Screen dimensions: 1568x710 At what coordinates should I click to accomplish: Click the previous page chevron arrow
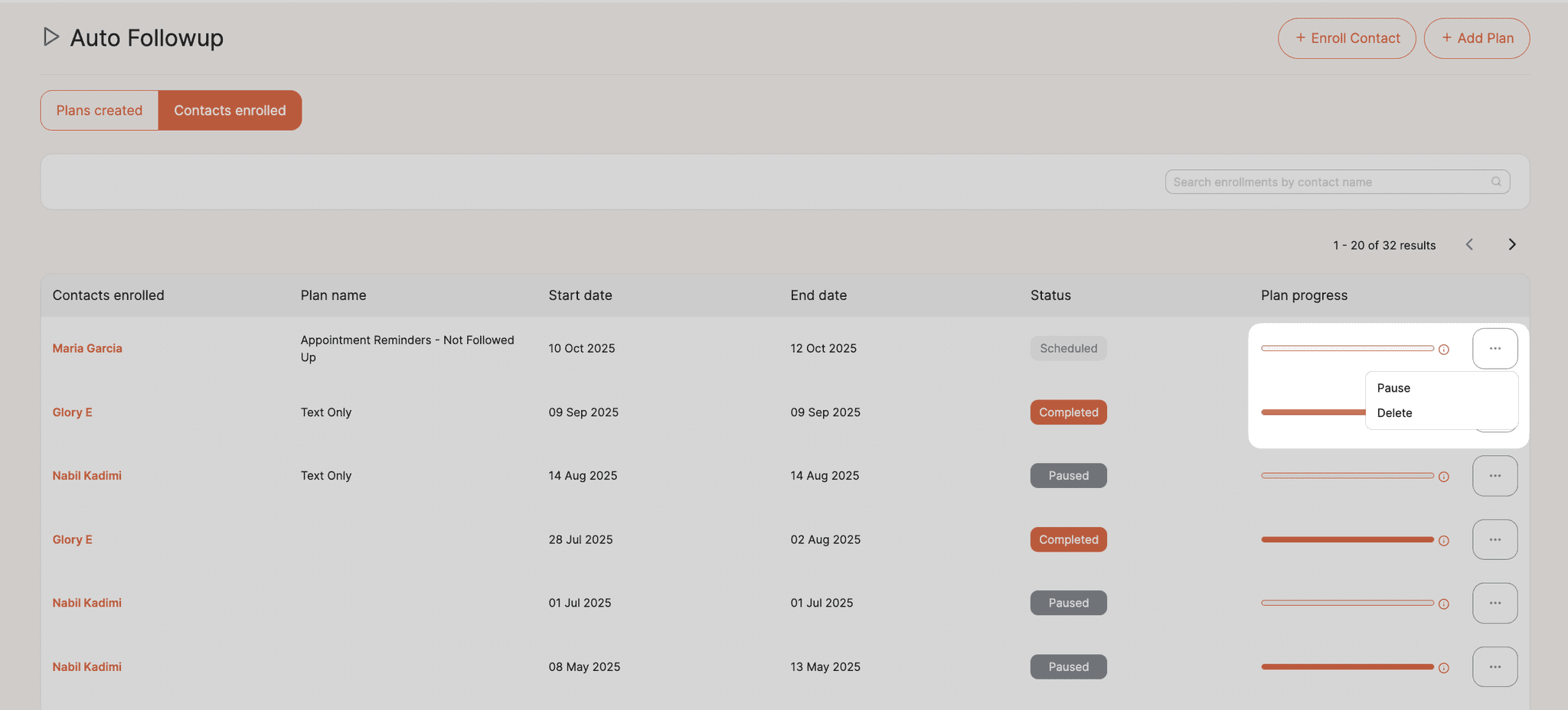(x=1469, y=244)
